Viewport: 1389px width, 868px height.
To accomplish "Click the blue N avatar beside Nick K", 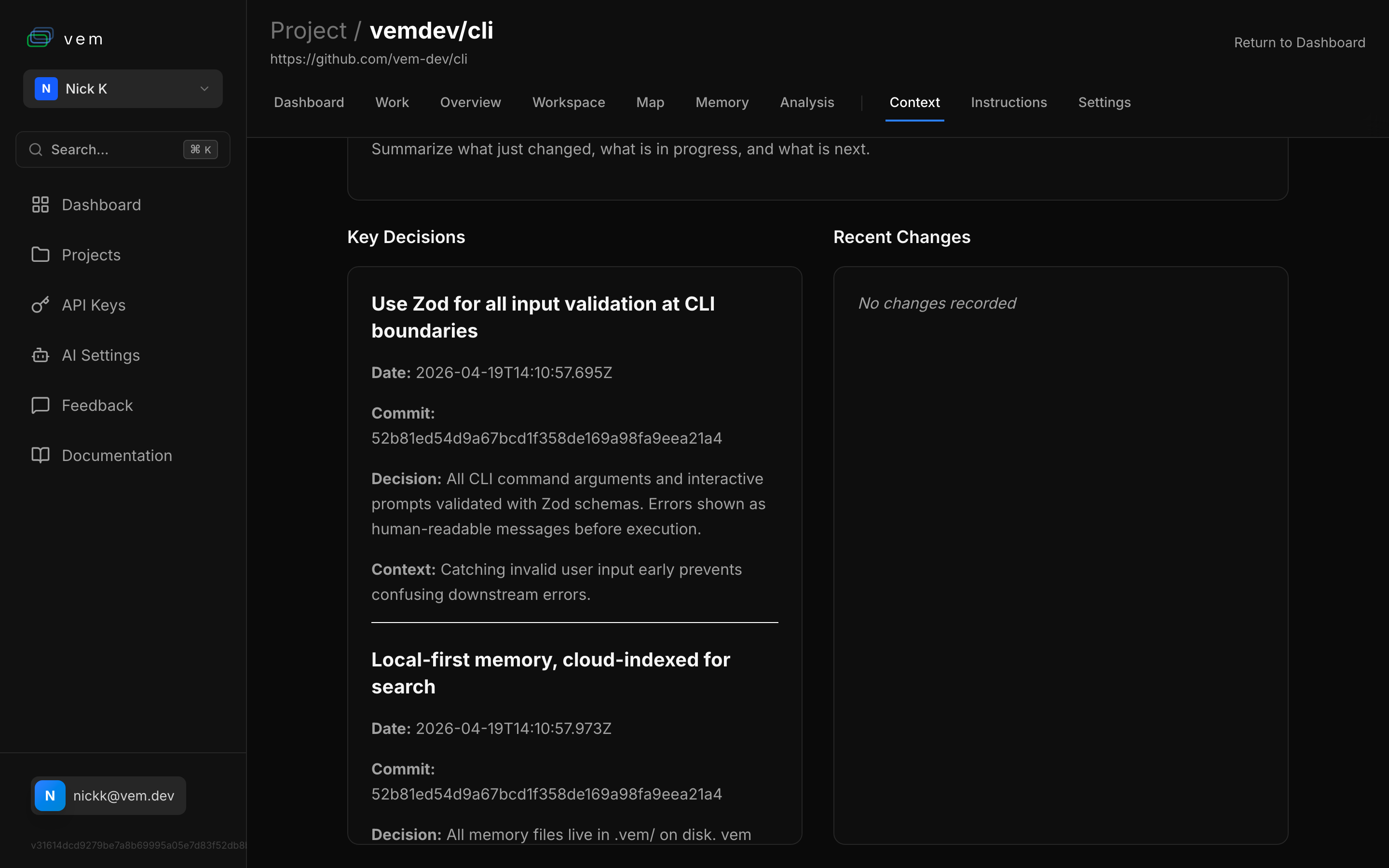I will point(46,89).
